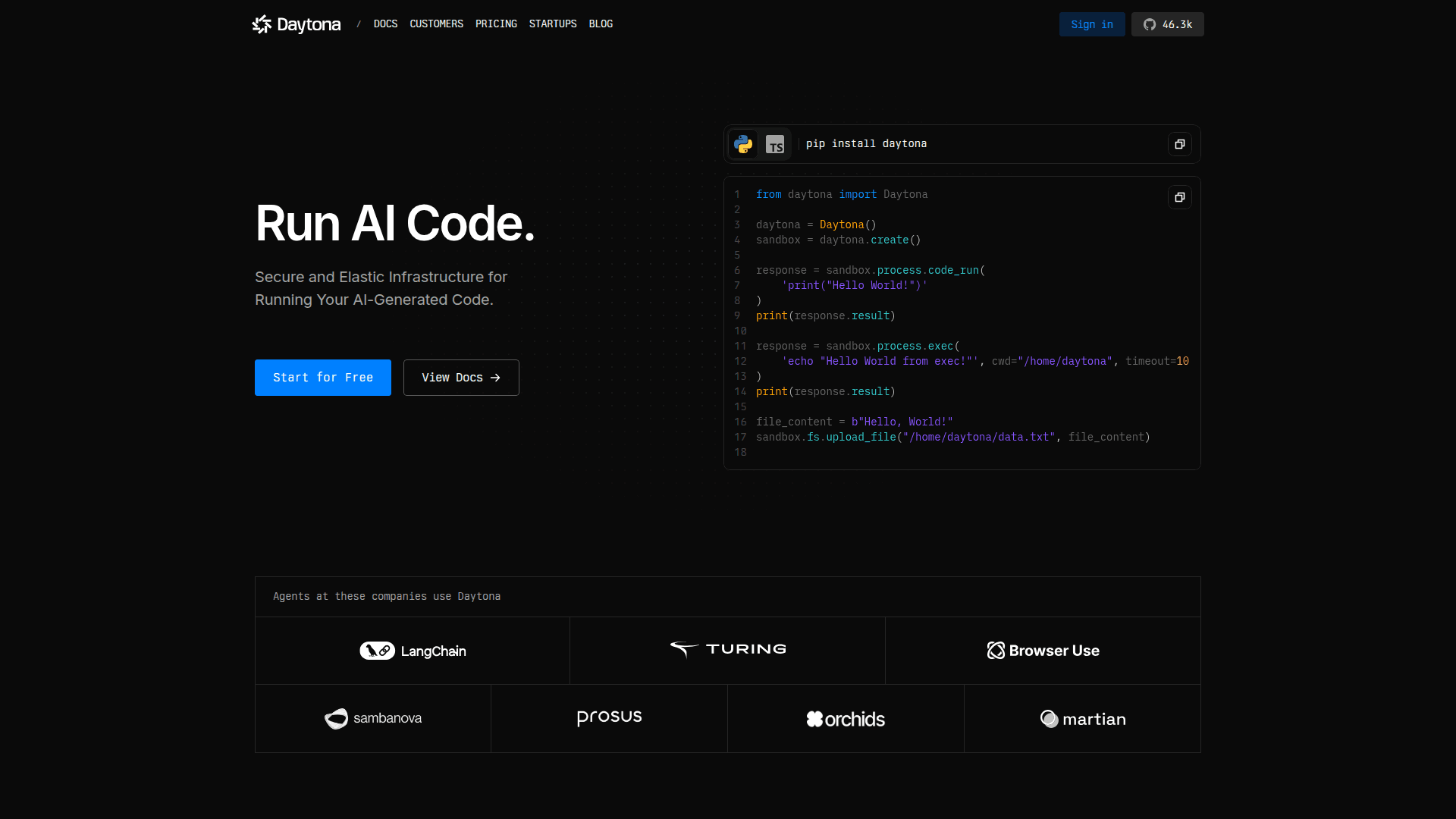
Task: Click the orchids logo
Action: (x=846, y=719)
